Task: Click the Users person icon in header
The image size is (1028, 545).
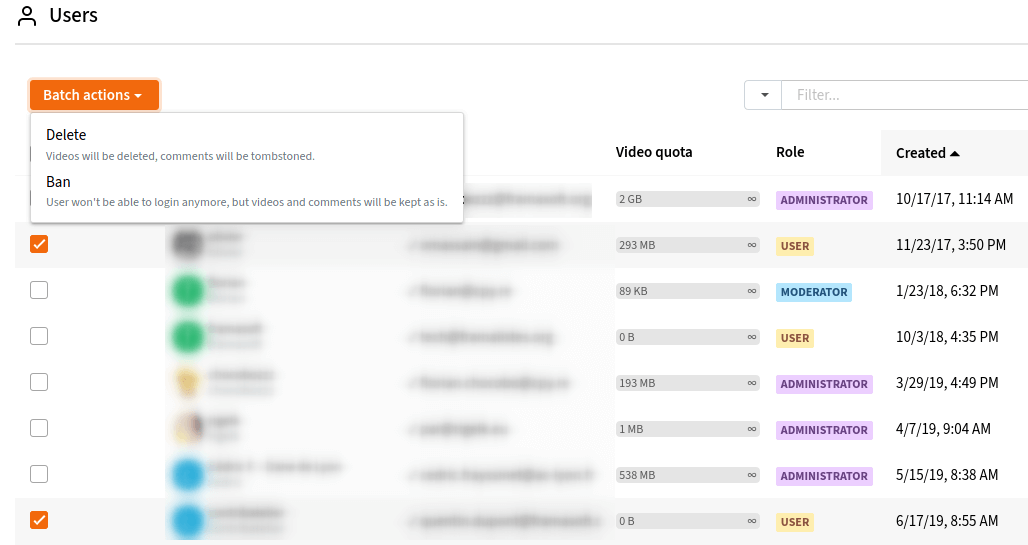Action: pos(27,17)
